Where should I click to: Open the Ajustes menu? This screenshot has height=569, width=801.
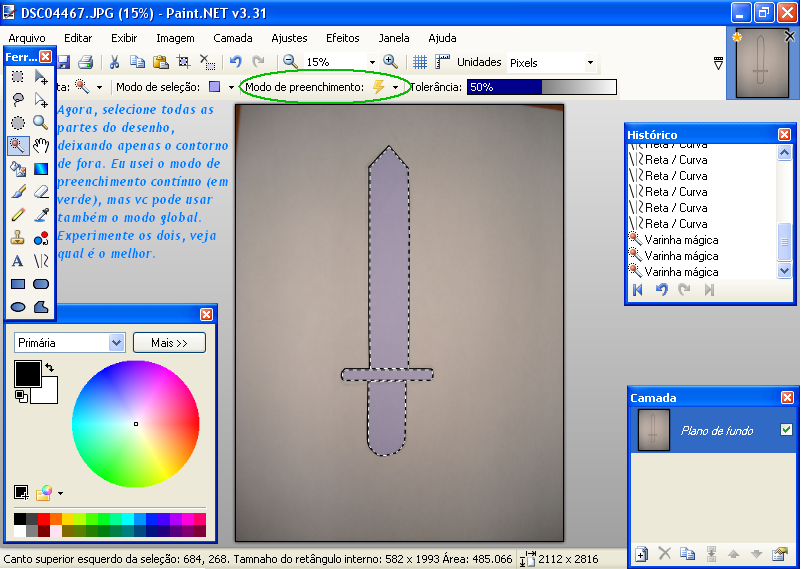click(x=289, y=38)
